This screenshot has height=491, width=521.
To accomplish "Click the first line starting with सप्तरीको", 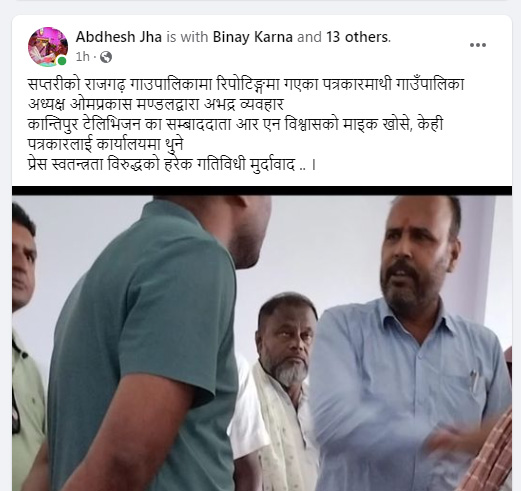I will [x=246, y=84].
